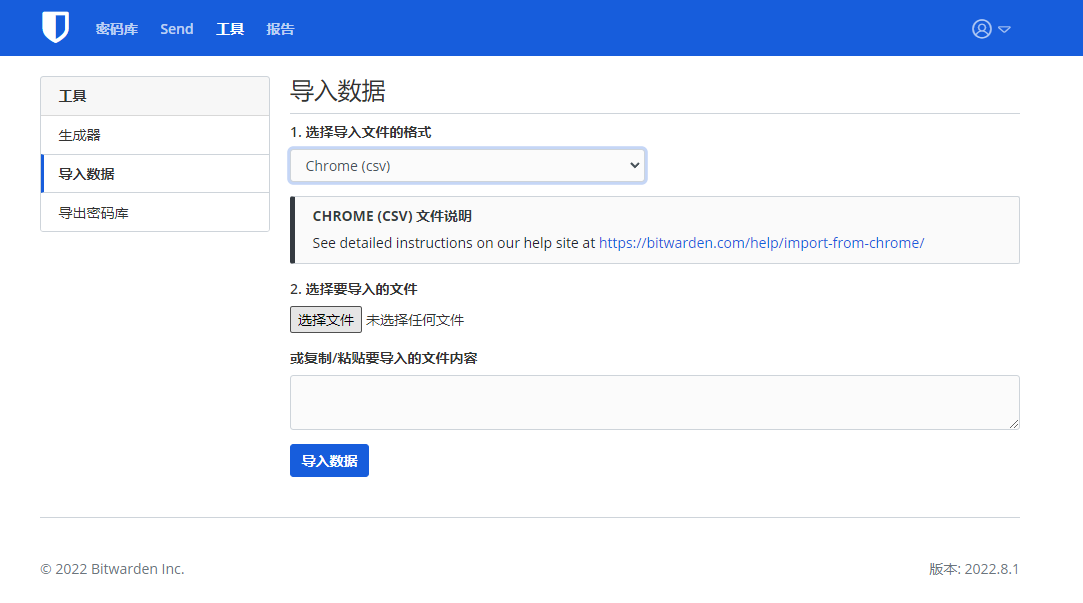This screenshot has height=603, width=1083.
Task: Click the 未选择任何文件 file status text
Action: (415, 320)
